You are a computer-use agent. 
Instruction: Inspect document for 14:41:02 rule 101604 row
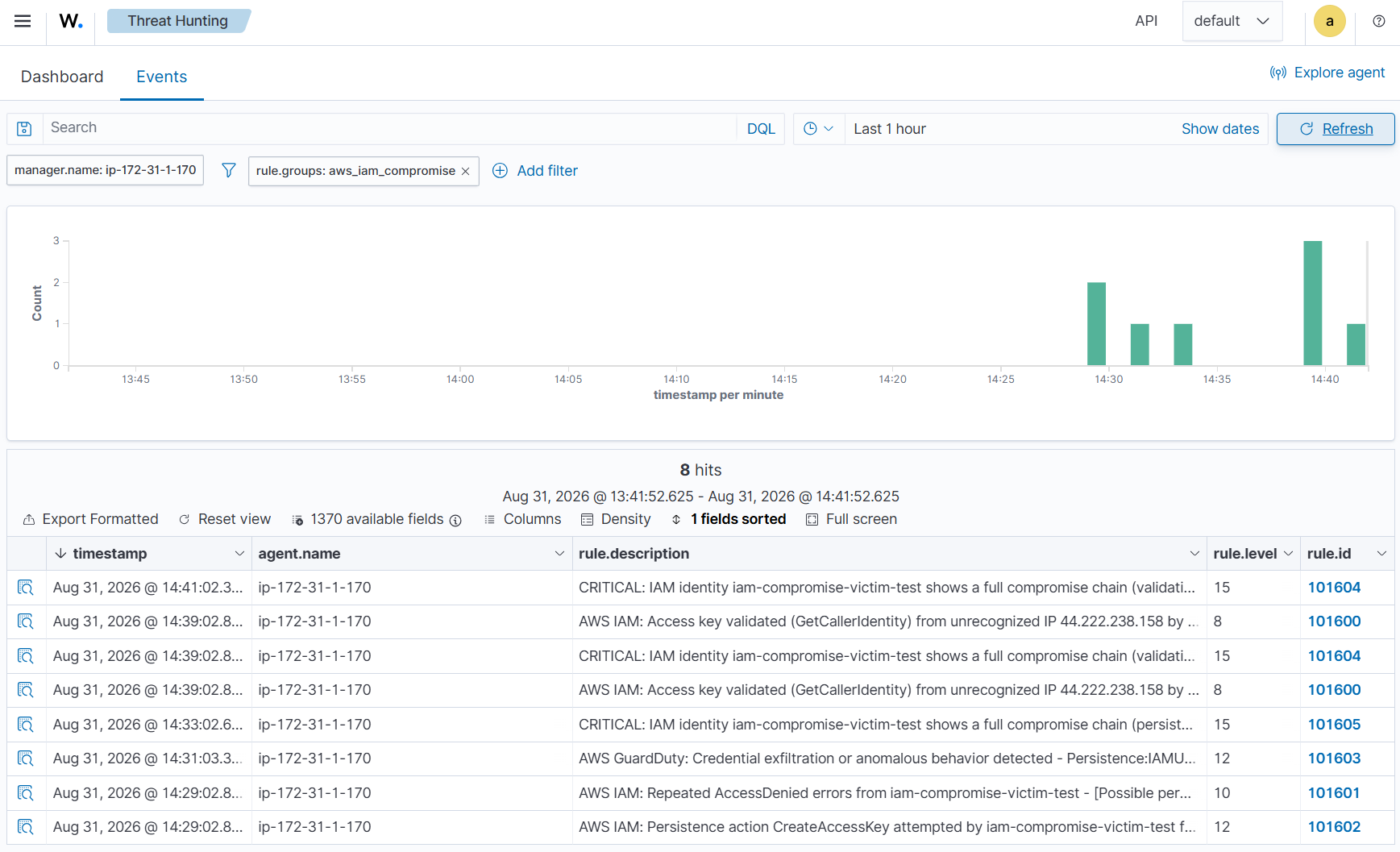tap(26, 588)
